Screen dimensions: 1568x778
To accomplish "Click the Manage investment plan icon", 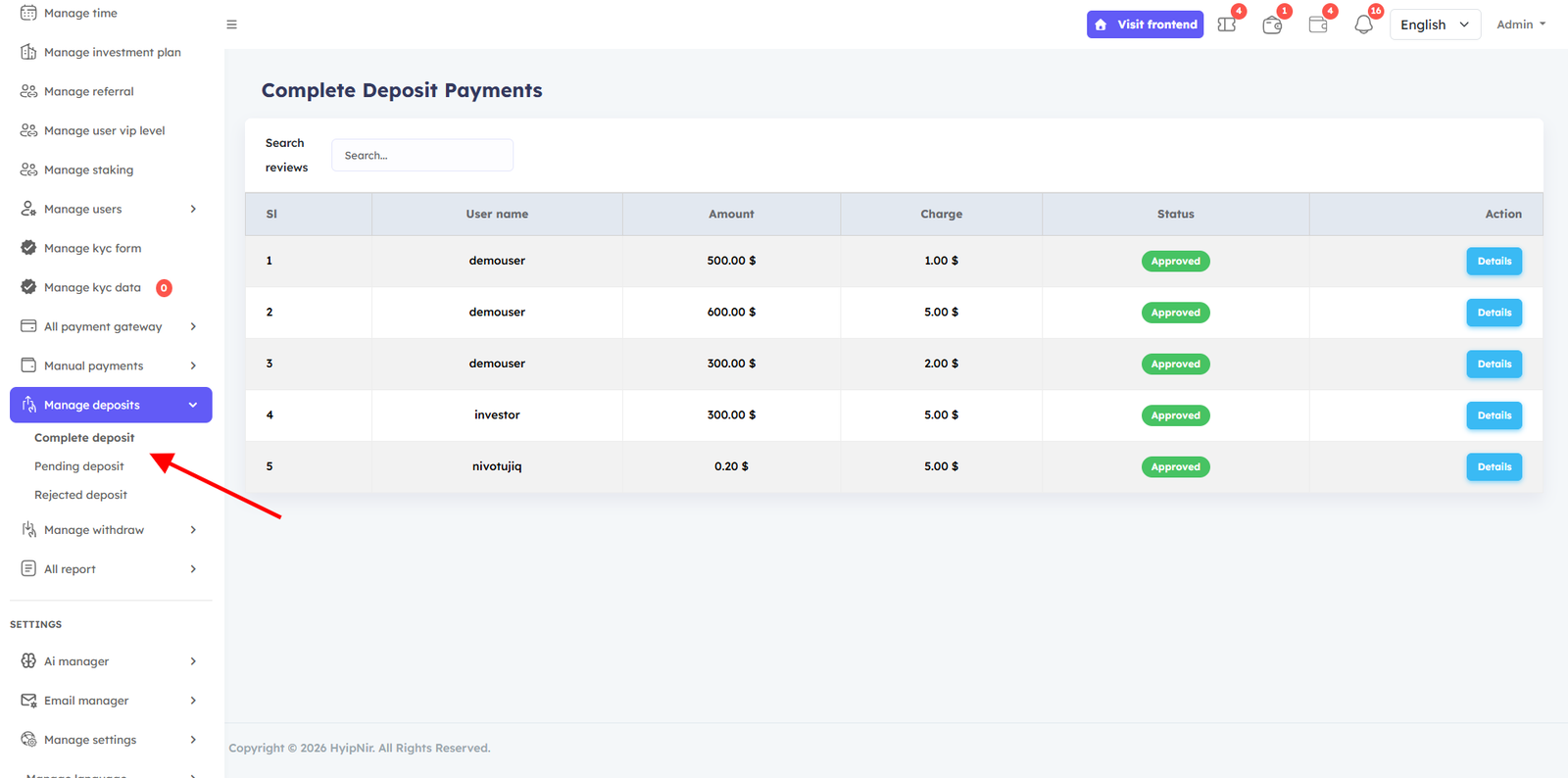I will (x=28, y=52).
